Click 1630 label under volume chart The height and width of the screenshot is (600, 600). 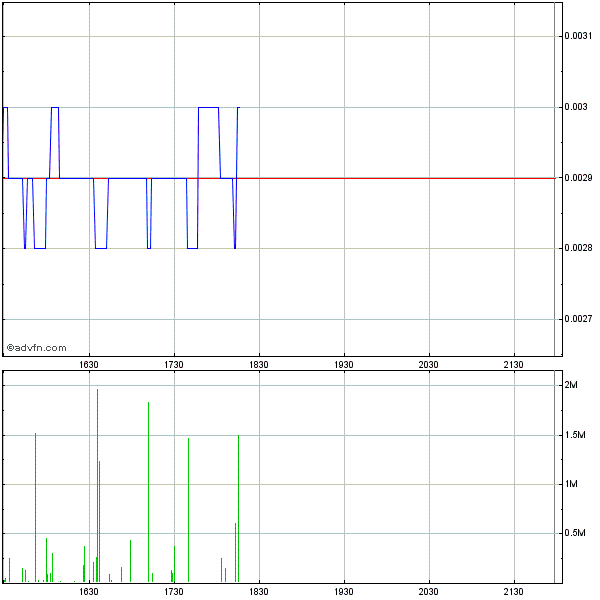pyautogui.click(x=89, y=592)
